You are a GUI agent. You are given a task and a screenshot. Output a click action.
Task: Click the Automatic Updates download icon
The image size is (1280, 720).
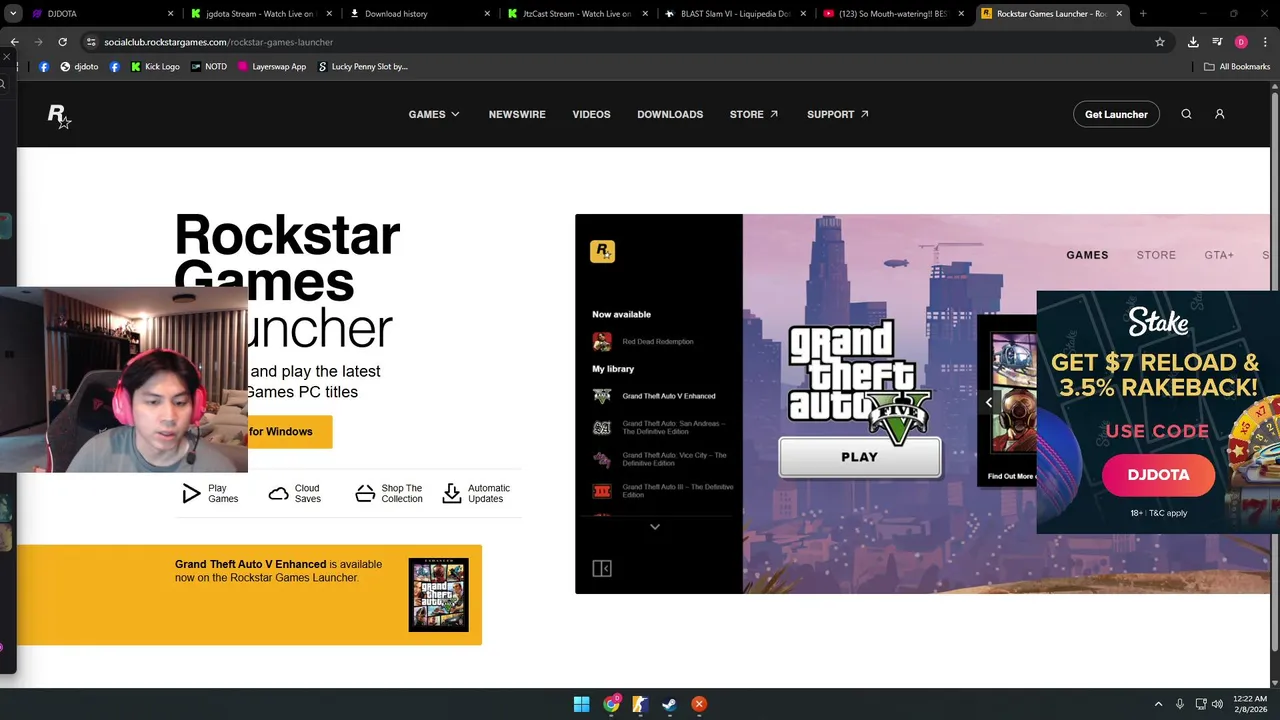click(x=452, y=493)
